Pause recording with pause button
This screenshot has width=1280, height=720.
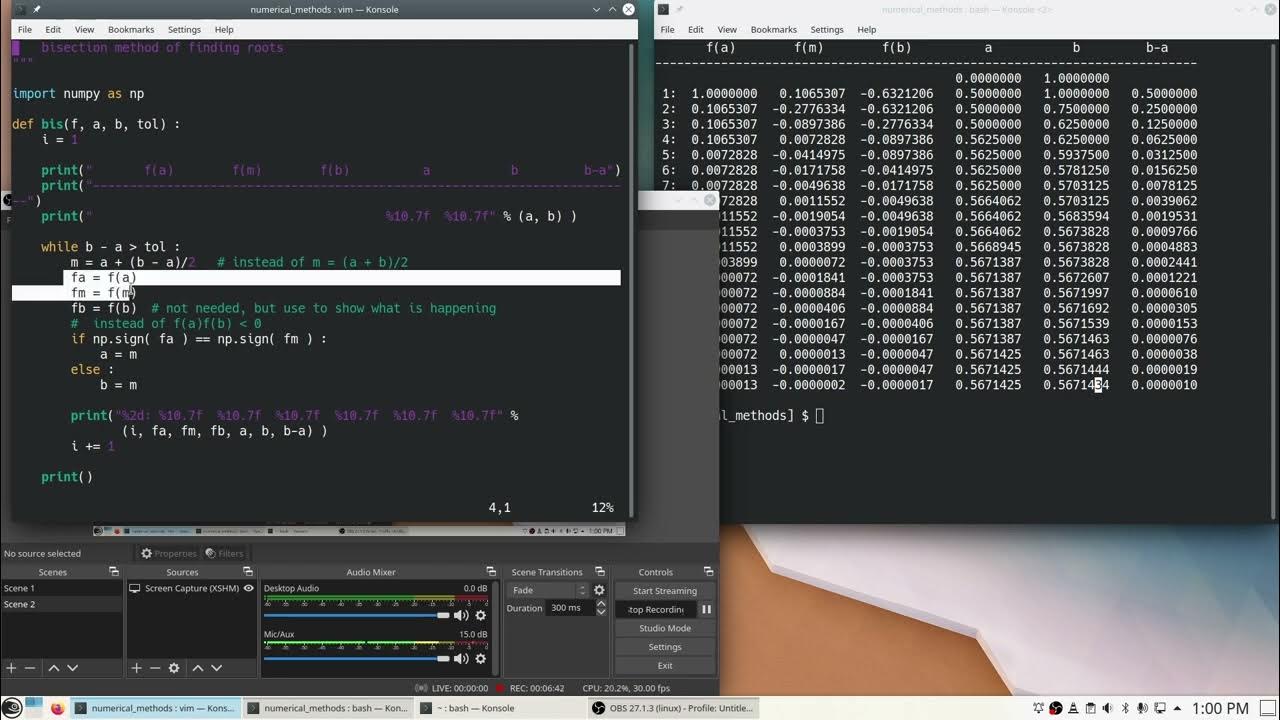[x=706, y=609]
